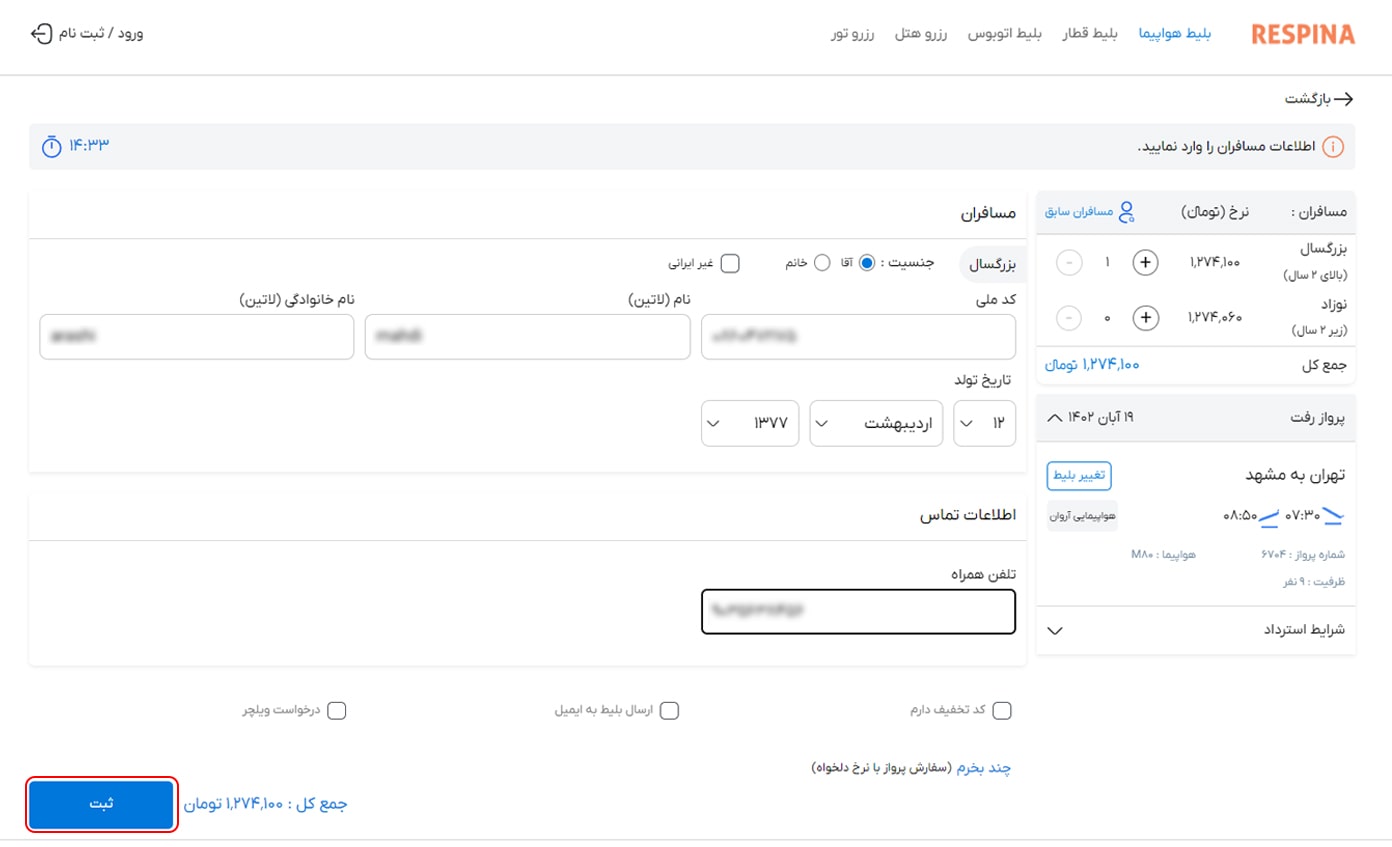Viewport: 1392px width, 847px height.
Task: Select the خانم gender radio button
Action: 822,262
